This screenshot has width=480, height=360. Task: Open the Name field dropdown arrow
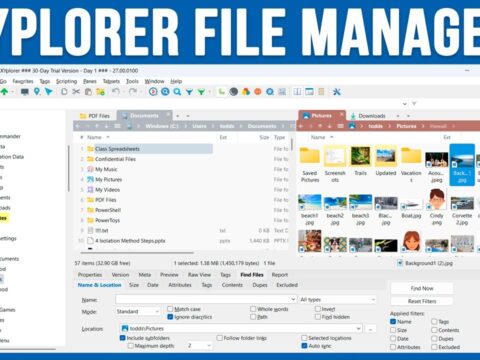point(293,299)
